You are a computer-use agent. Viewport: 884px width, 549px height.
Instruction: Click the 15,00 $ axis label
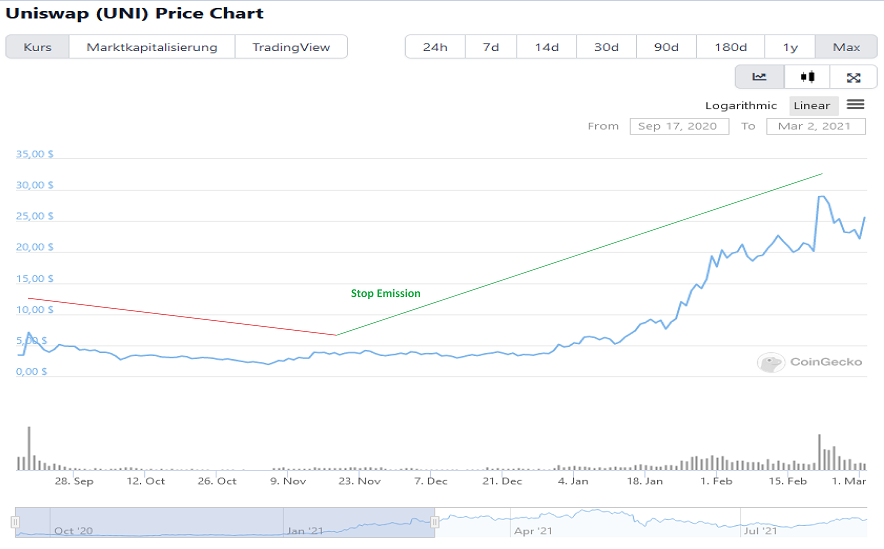pyautogui.click(x=34, y=278)
